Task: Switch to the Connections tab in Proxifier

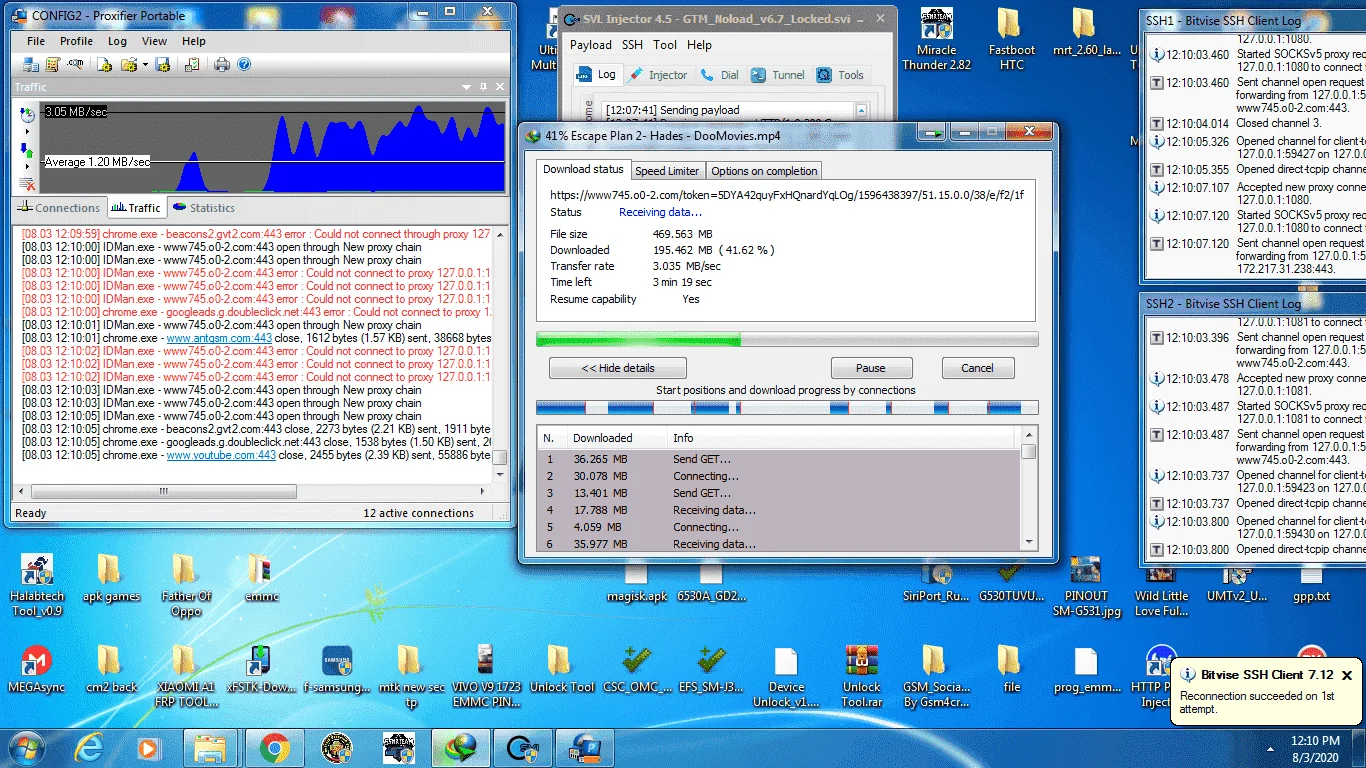Action: click(59, 208)
